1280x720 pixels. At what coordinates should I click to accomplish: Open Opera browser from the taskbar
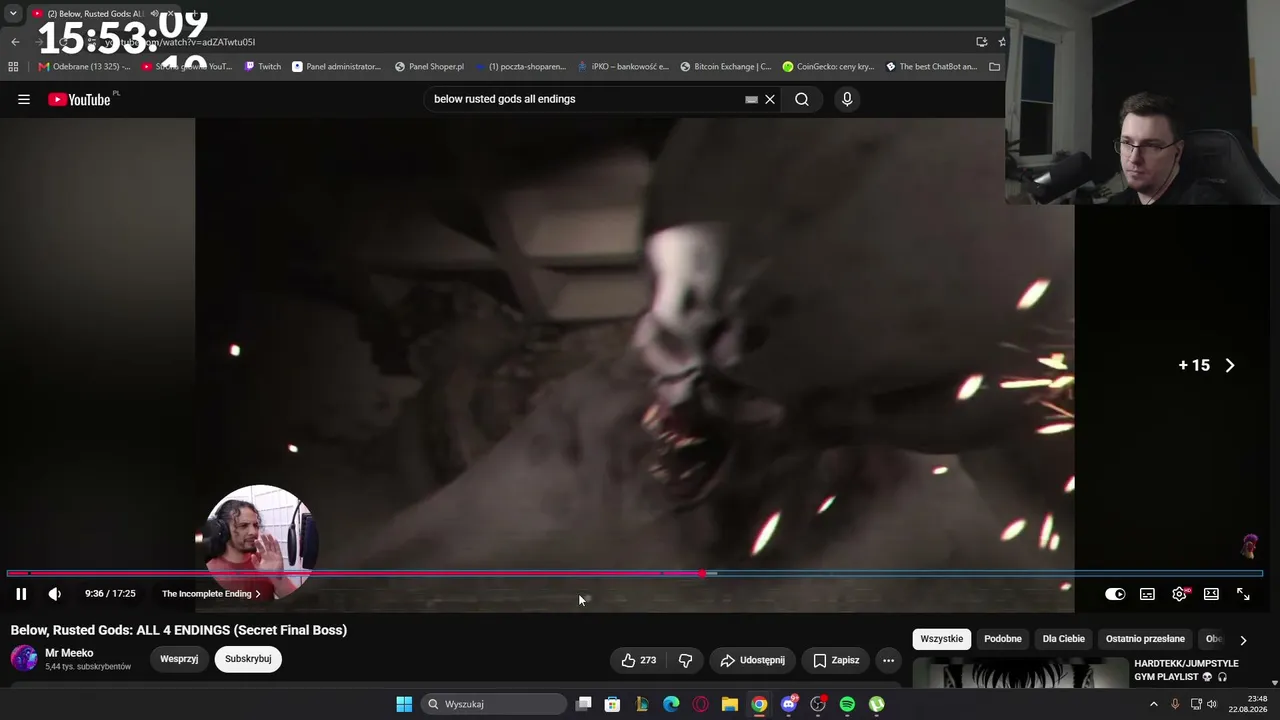(x=700, y=704)
